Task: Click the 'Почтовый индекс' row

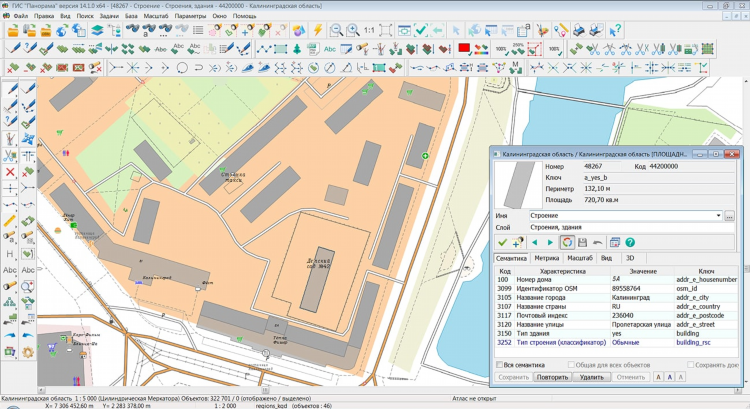Action: coord(617,315)
